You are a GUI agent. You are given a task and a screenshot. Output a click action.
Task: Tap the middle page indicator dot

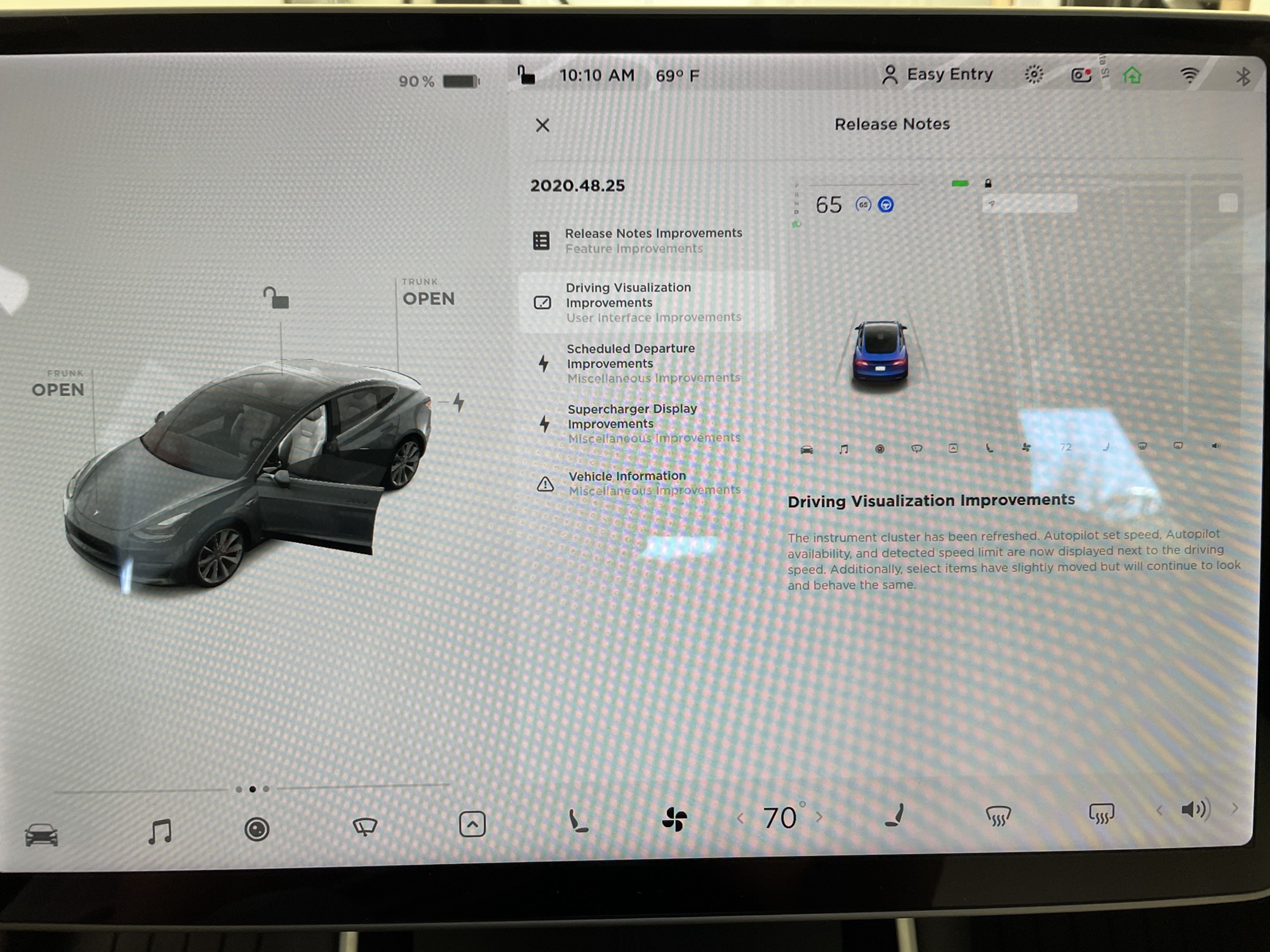click(x=253, y=789)
